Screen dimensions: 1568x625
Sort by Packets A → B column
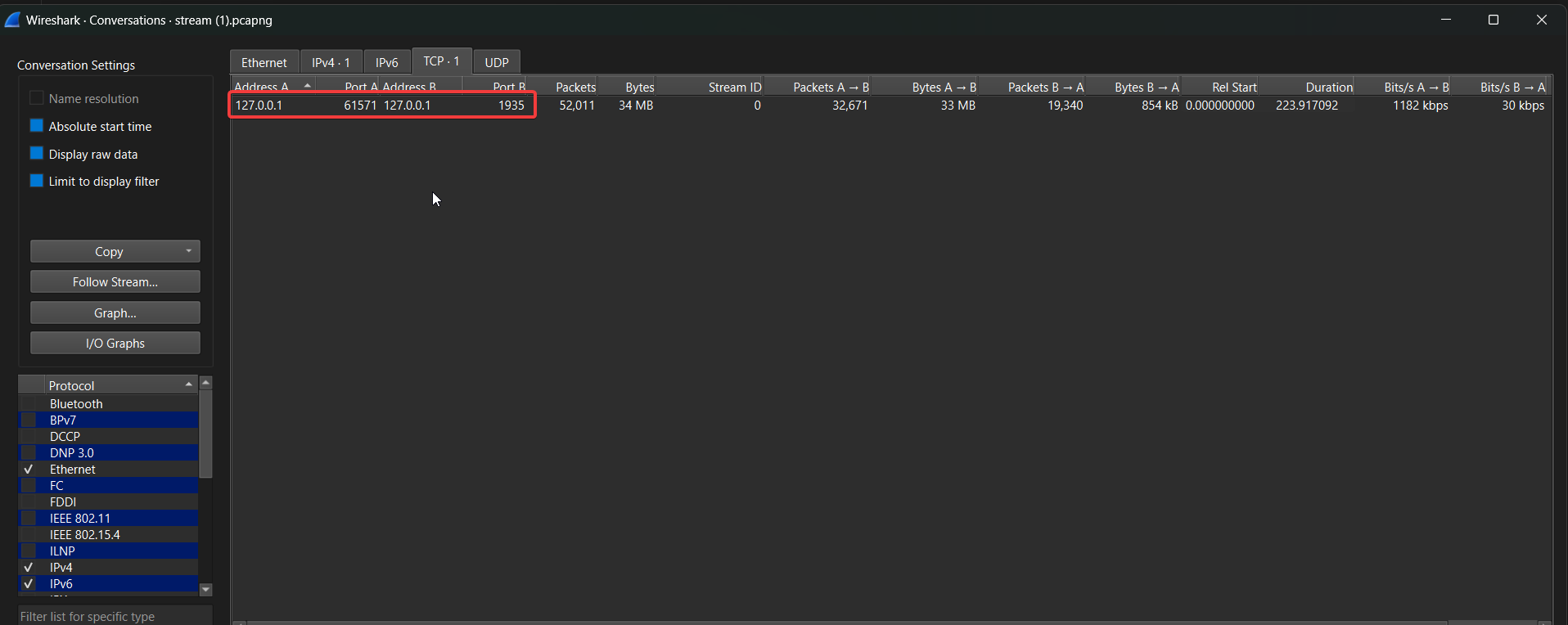tap(817, 86)
